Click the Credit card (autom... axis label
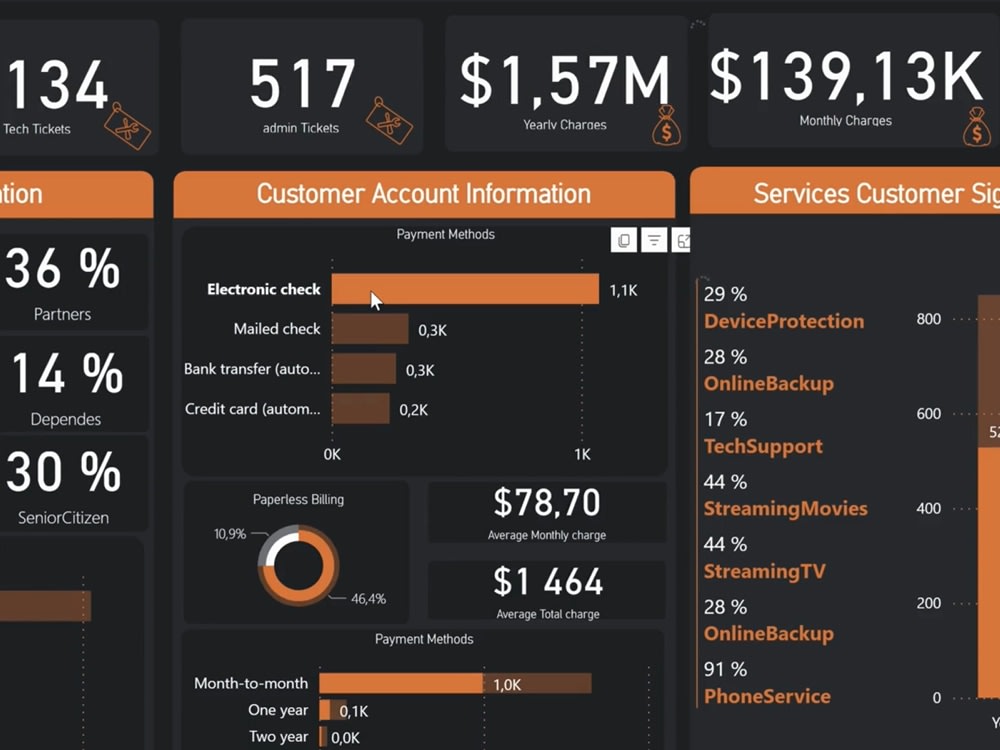 (x=253, y=409)
